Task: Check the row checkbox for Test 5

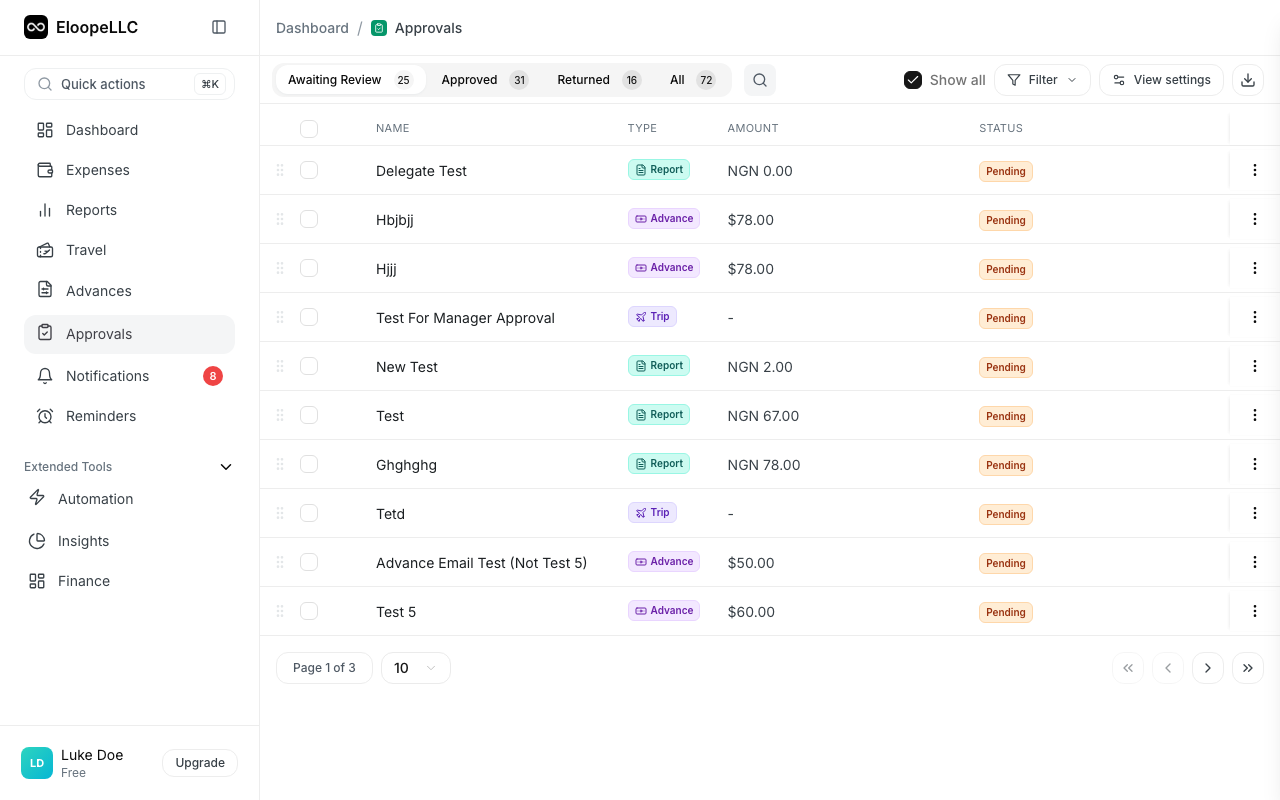Action: (x=309, y=610)
